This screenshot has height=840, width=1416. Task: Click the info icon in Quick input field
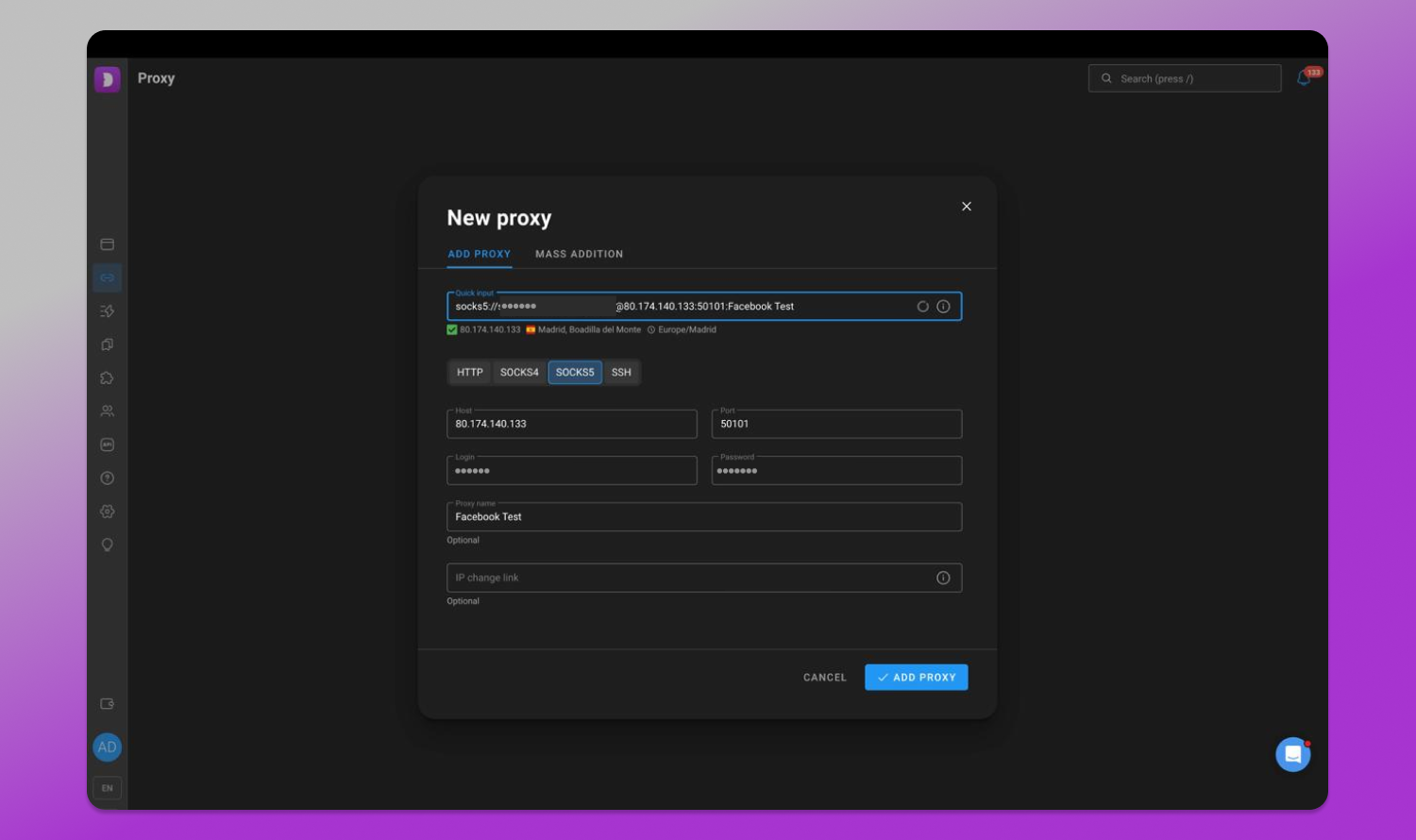click(943, 307)
